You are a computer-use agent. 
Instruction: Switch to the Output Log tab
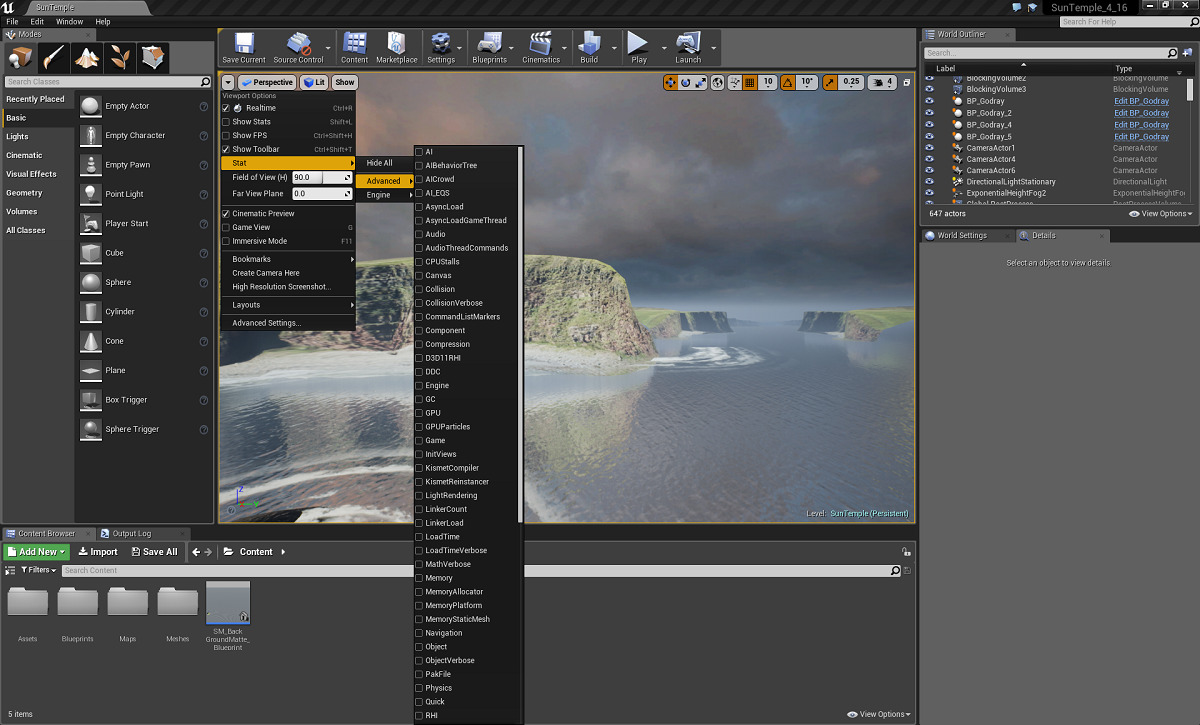[x=131, y=534]
